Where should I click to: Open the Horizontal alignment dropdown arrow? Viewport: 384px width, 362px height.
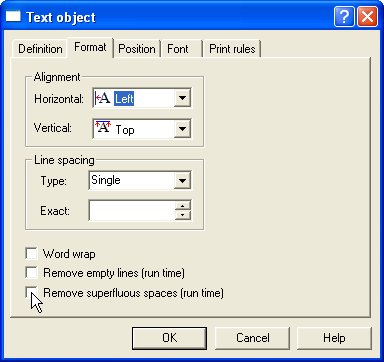[x=182, y=98]
